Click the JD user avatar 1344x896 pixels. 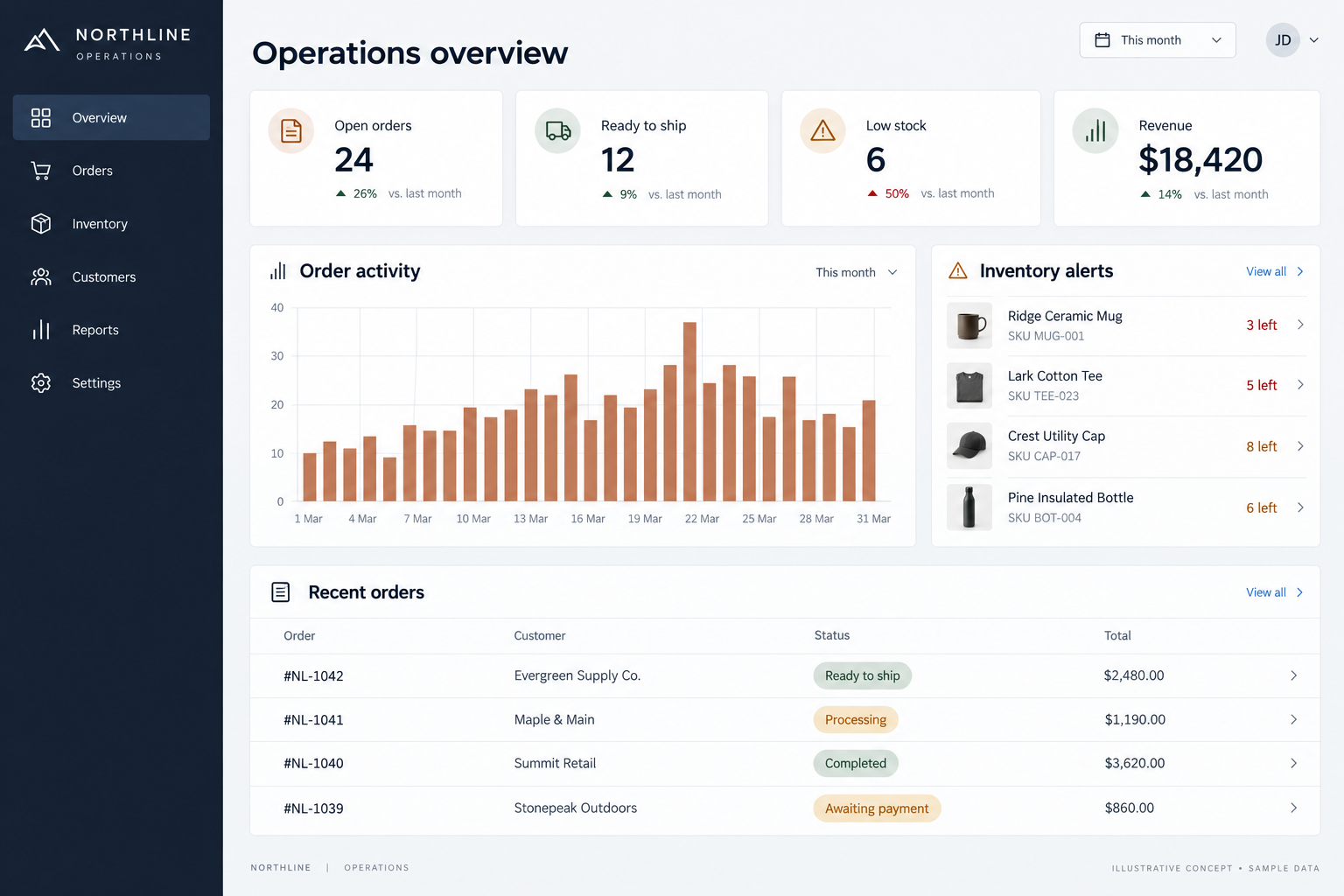point(1283,40)
